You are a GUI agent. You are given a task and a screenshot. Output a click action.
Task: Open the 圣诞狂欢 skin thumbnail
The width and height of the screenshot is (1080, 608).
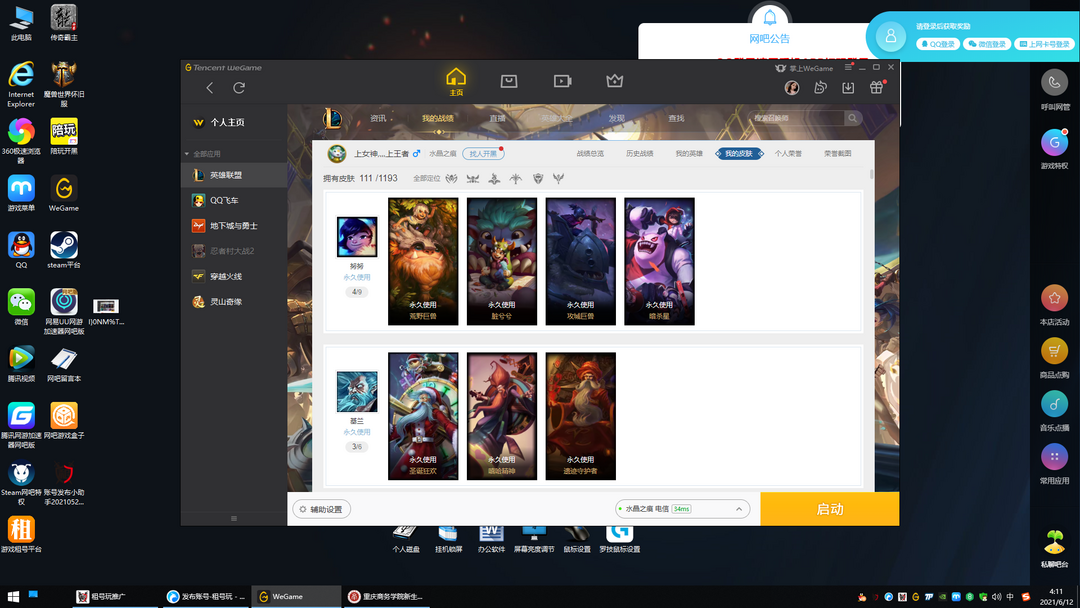coord(423,416)
